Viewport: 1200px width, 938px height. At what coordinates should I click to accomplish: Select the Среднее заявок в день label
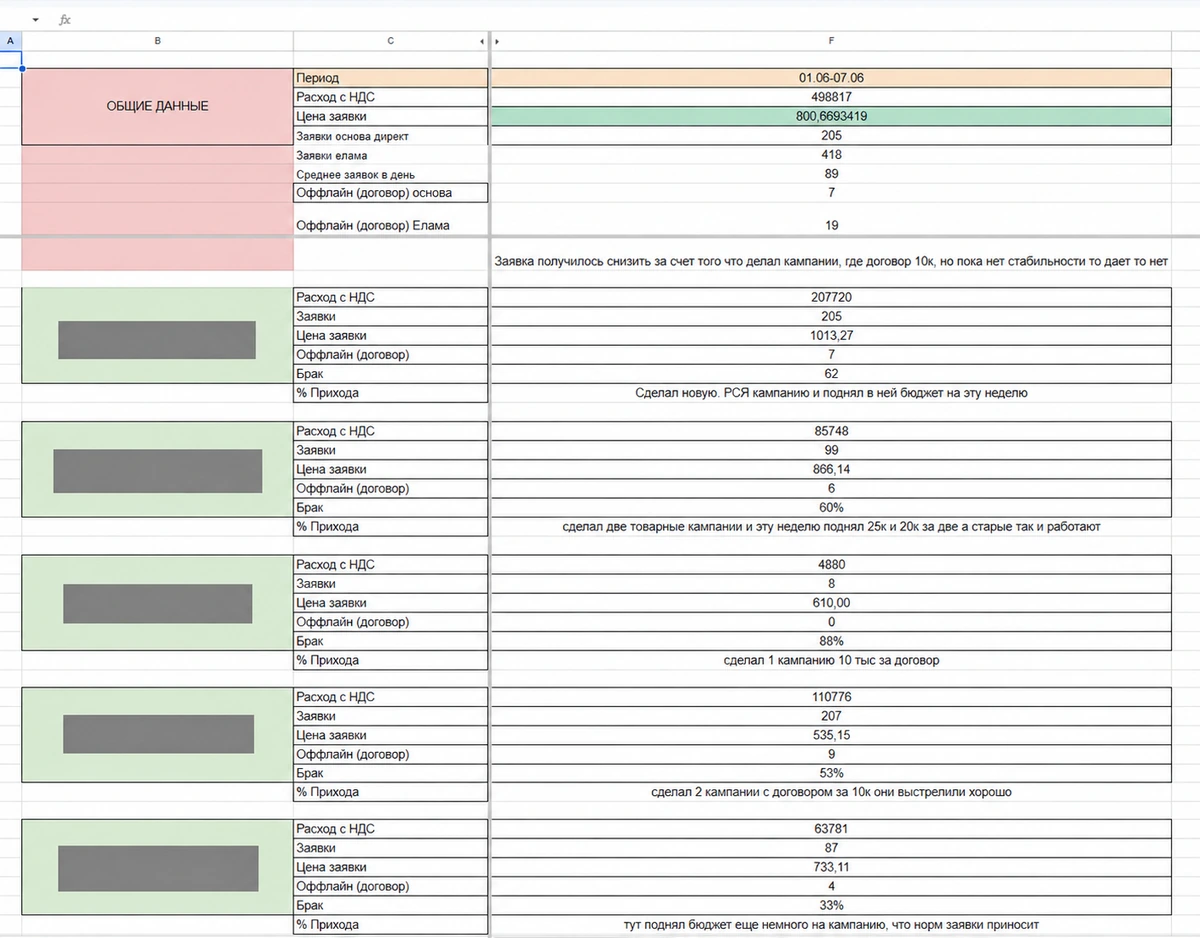[390, 174]
